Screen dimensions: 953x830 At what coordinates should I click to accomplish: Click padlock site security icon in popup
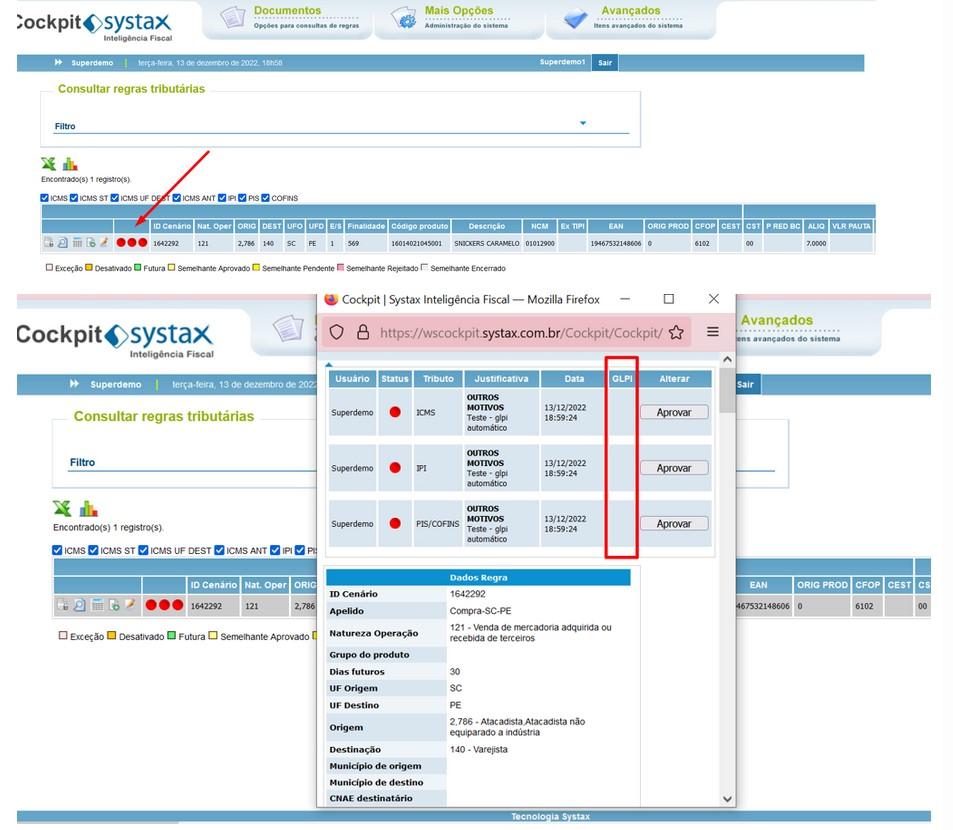[x=363, y=332]
